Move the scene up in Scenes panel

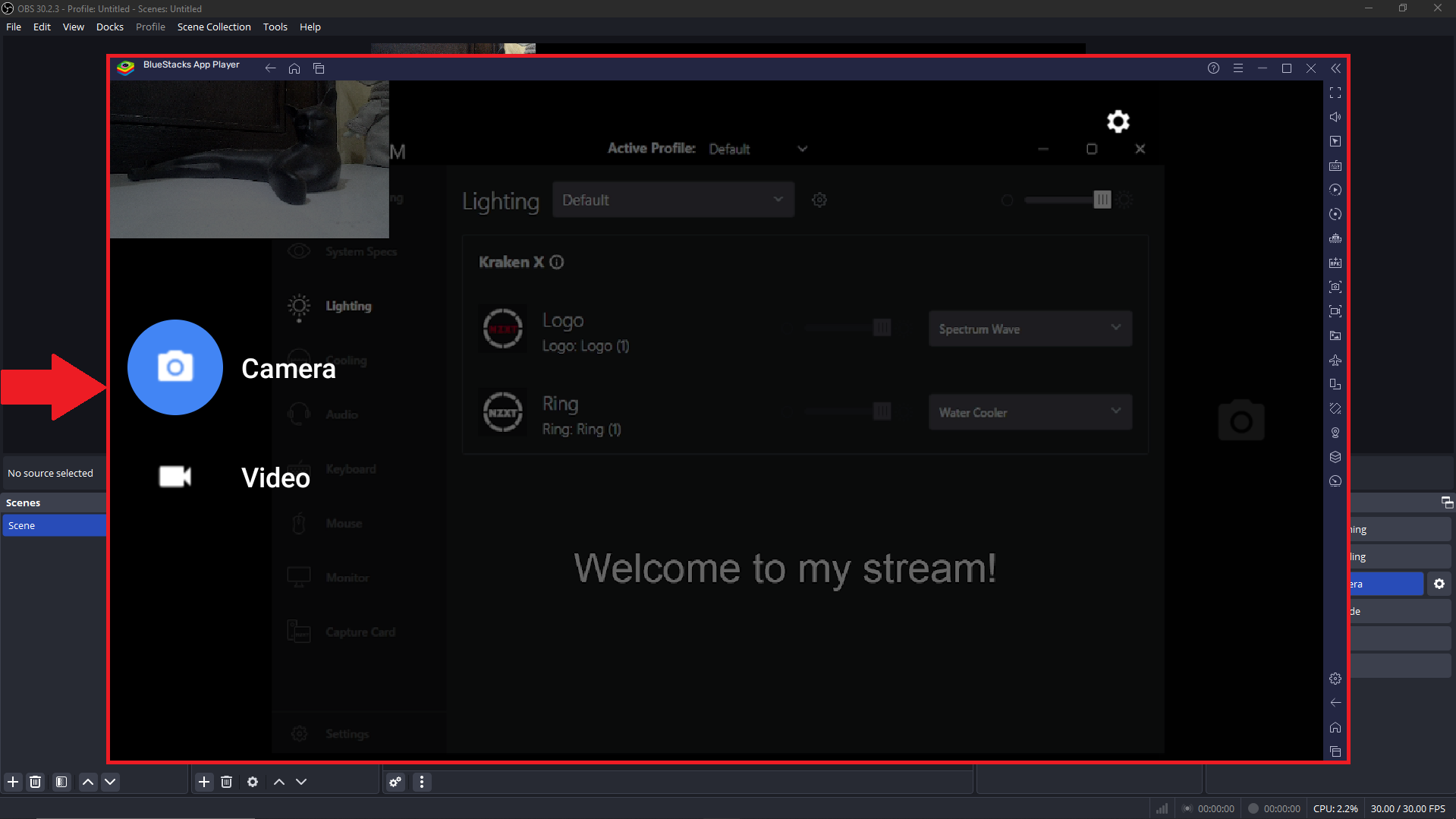tap(88, 782)
